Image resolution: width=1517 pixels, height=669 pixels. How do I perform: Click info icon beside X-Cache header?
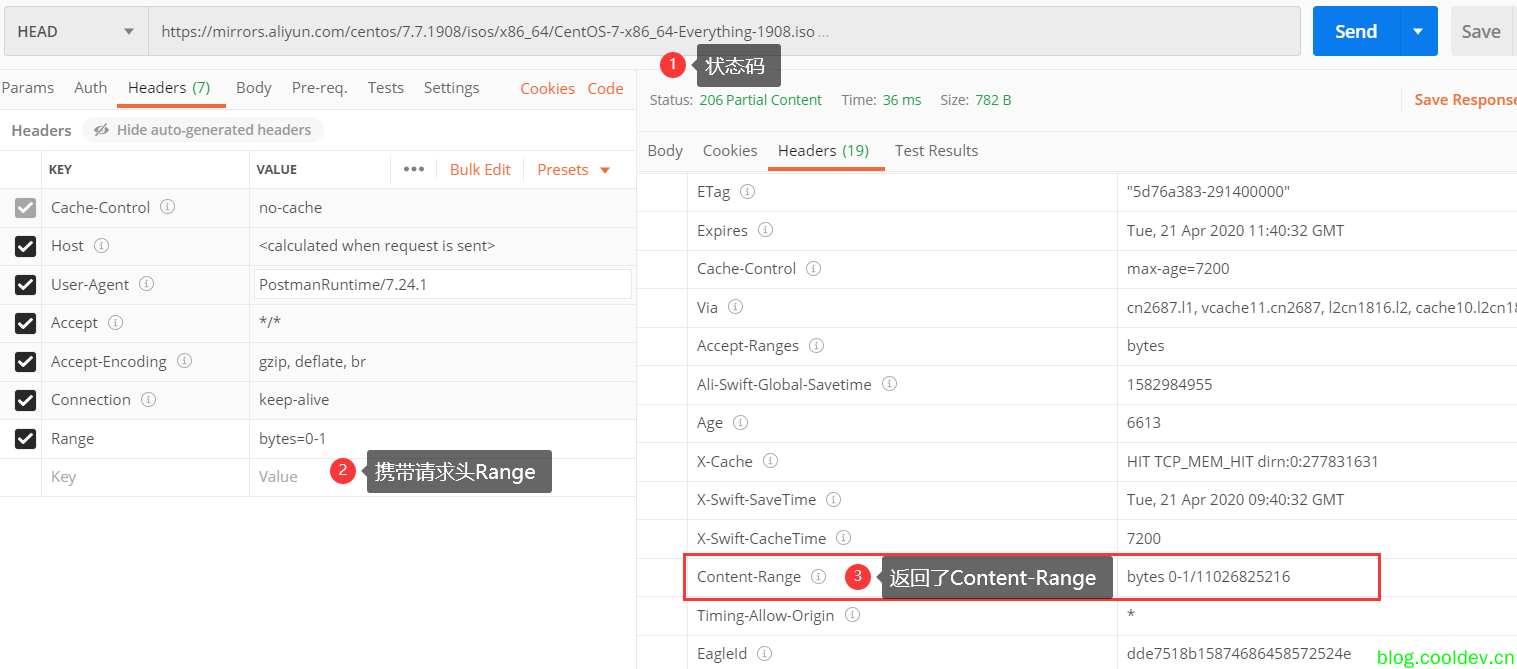tap(770, 461)
